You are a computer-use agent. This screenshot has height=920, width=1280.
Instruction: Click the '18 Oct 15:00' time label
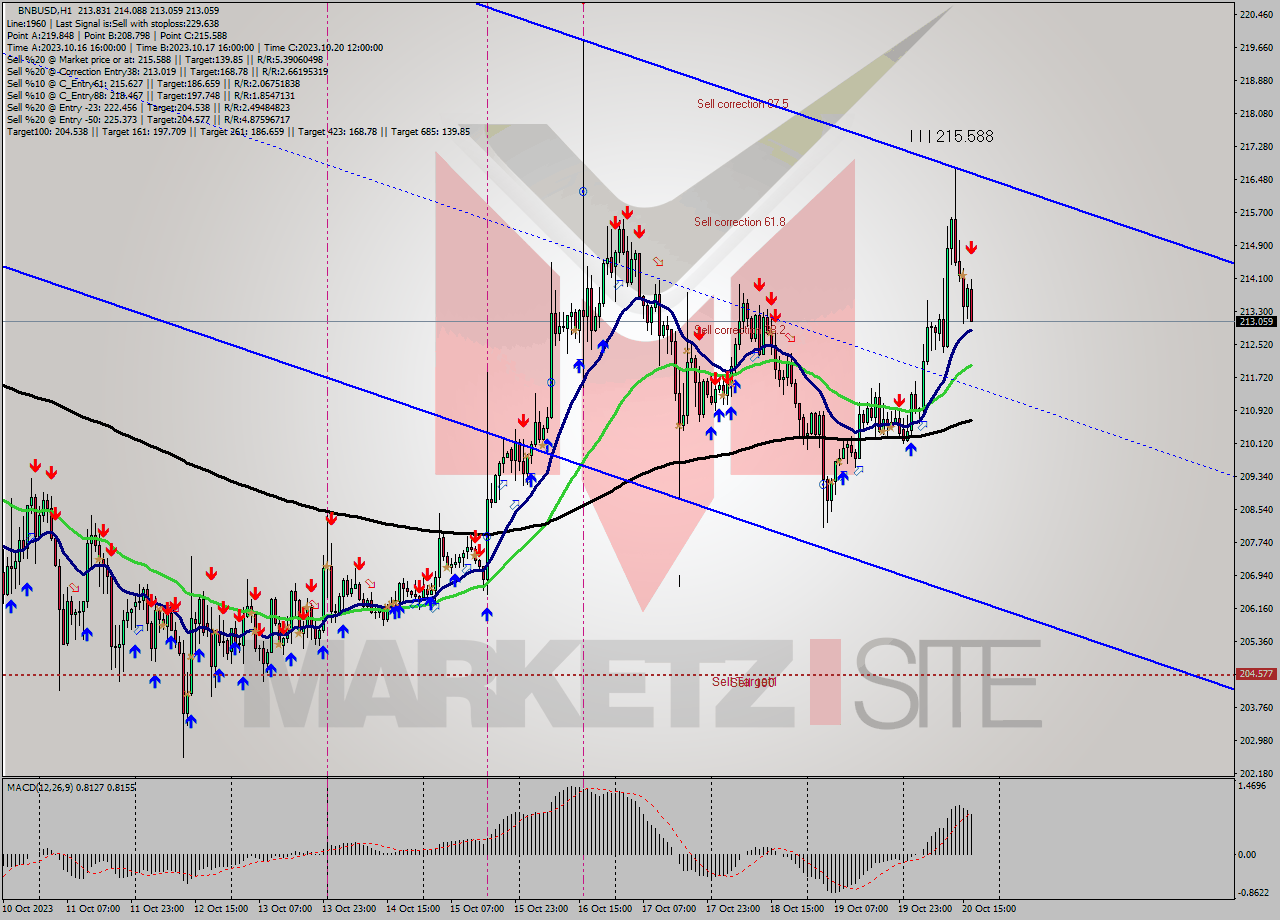(797, 910)
